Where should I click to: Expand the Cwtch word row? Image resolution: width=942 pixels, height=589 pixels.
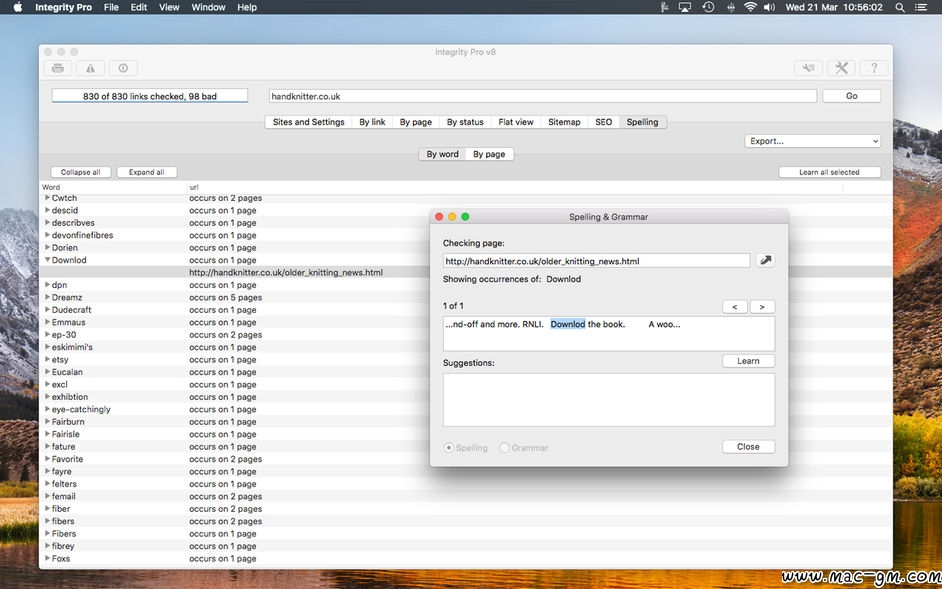pos(47,198)
